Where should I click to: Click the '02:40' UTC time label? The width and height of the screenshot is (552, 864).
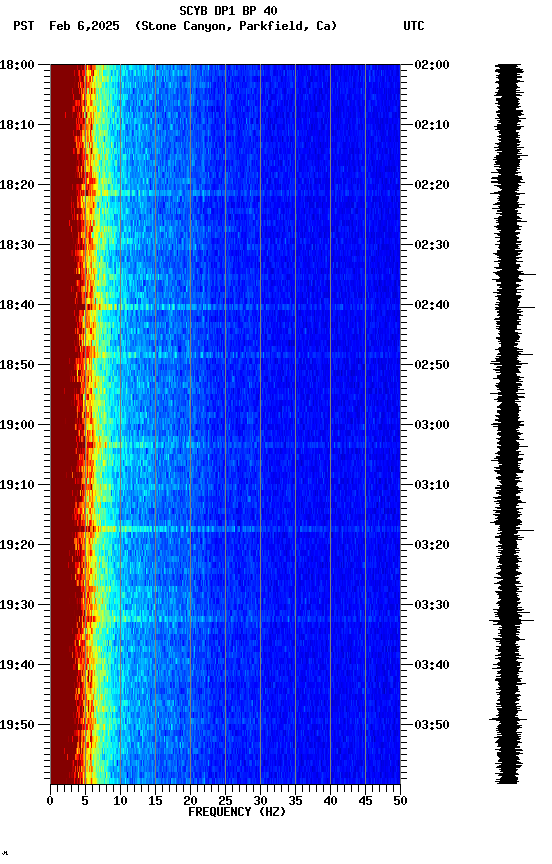coord(432,305)
